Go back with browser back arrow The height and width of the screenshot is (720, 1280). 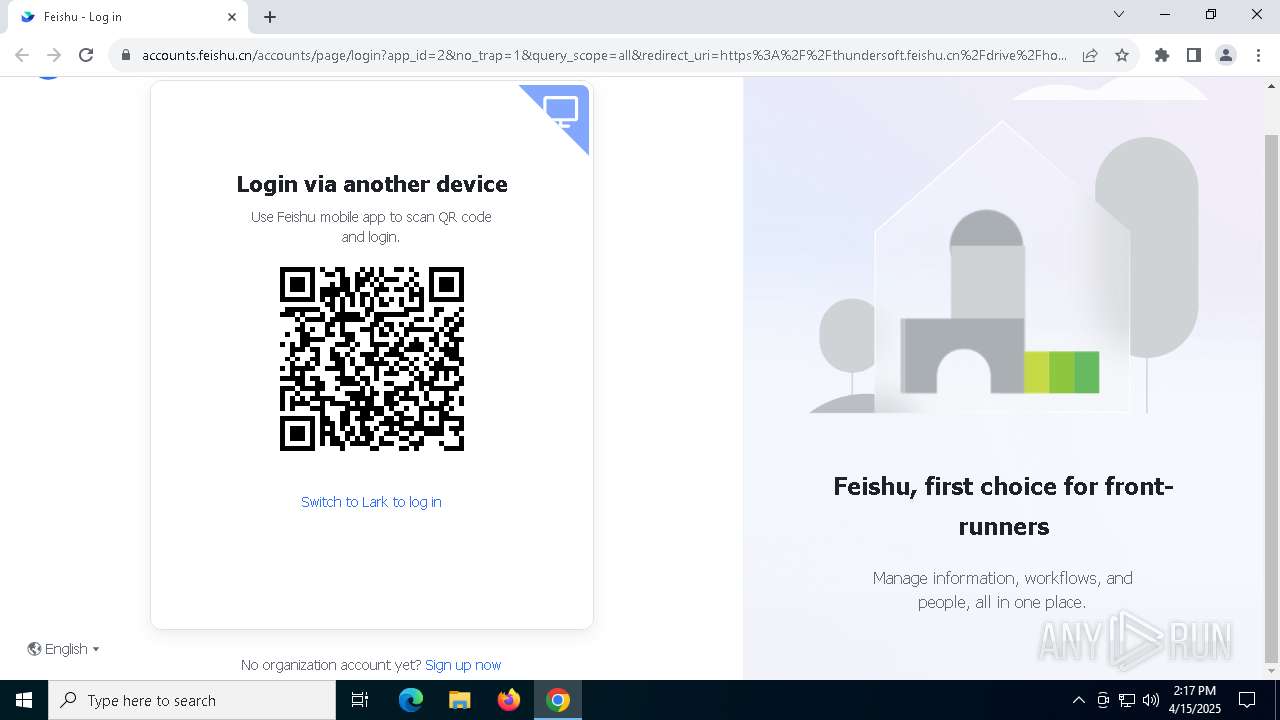point(22,55)
